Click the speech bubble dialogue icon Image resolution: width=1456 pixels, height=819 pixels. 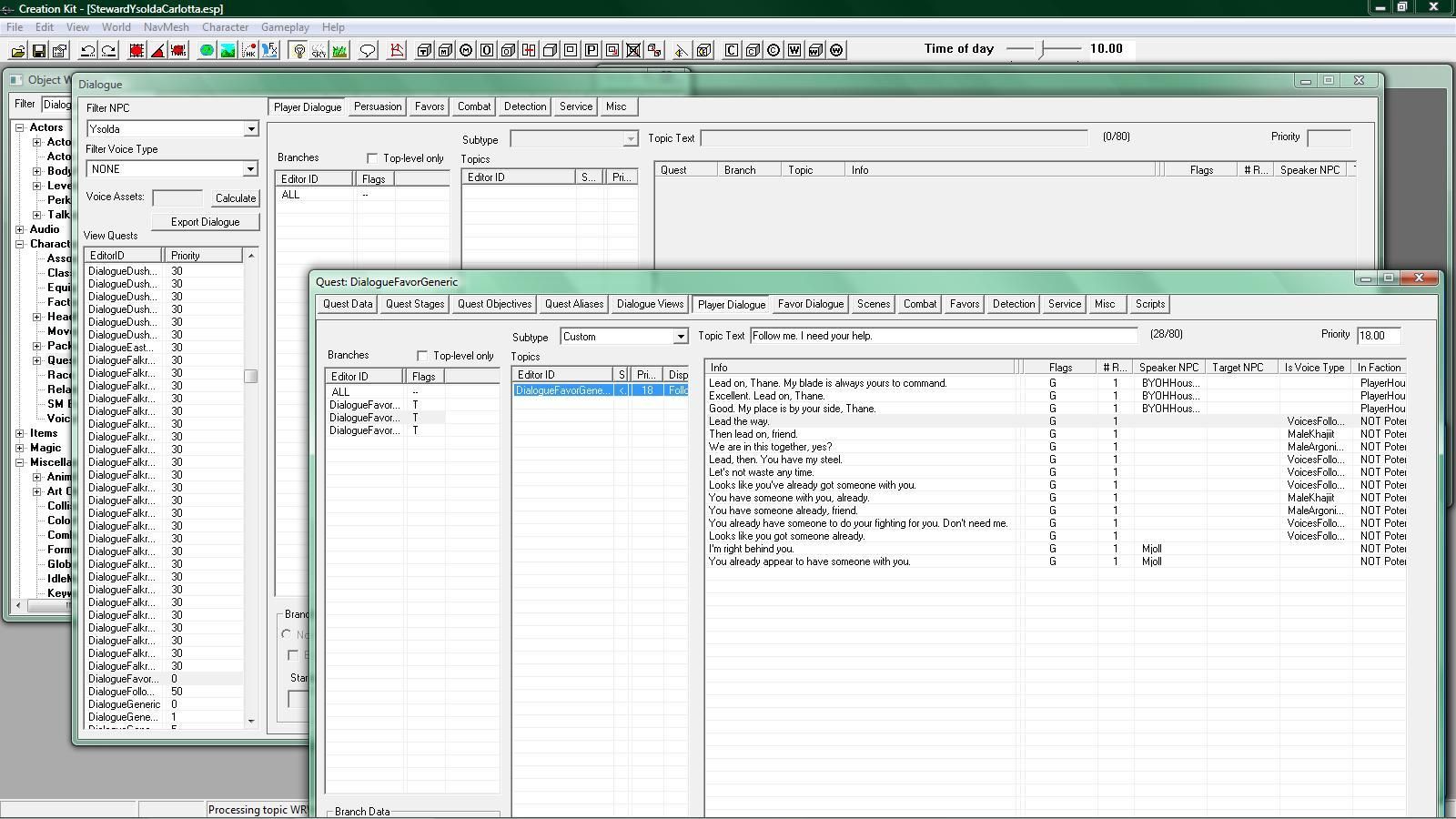pos(368,50)
